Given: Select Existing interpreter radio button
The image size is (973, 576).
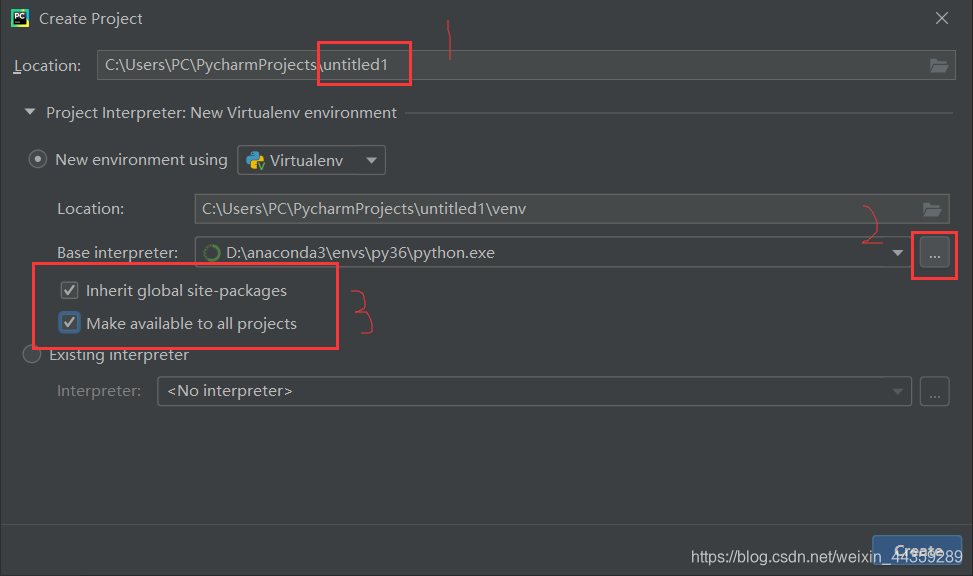Looking at the screenshot, I should pos(32,354).
